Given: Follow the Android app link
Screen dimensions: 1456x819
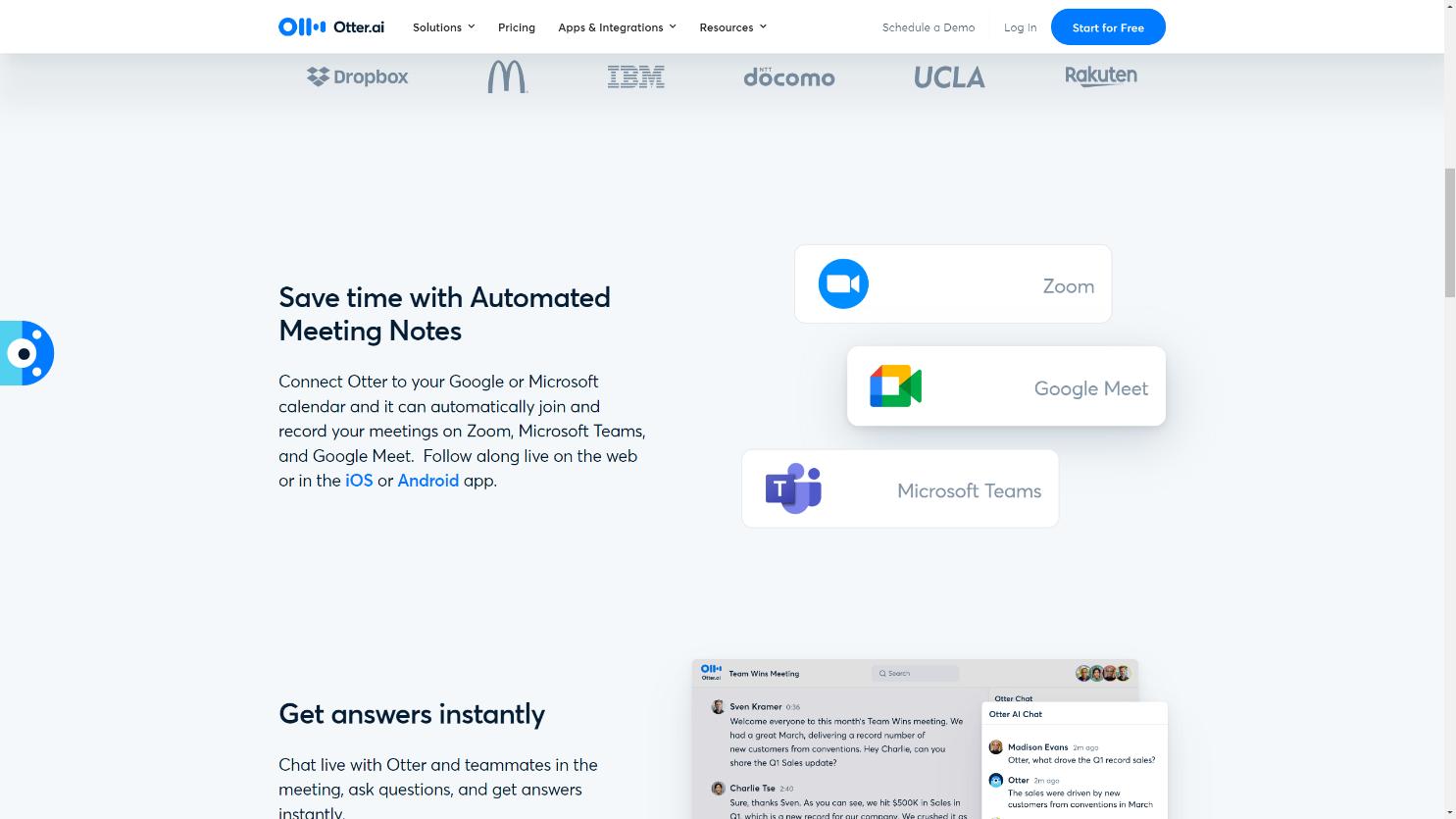Looking at the screenshot, I should (x=427, y=481).
